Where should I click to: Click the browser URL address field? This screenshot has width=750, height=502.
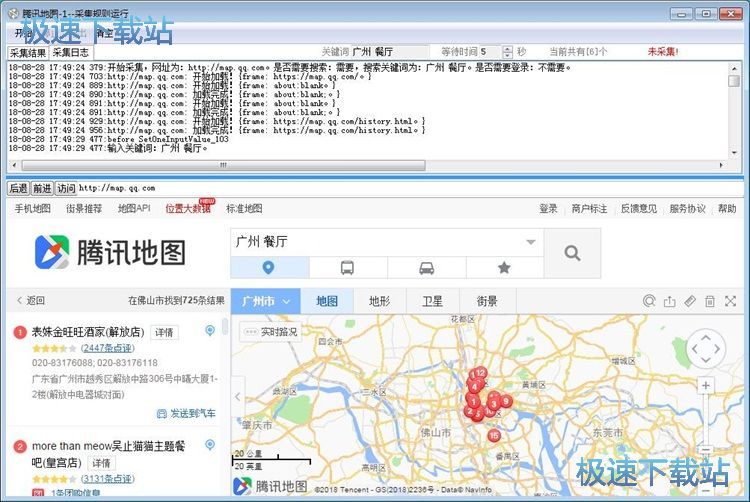click(411, 188)
